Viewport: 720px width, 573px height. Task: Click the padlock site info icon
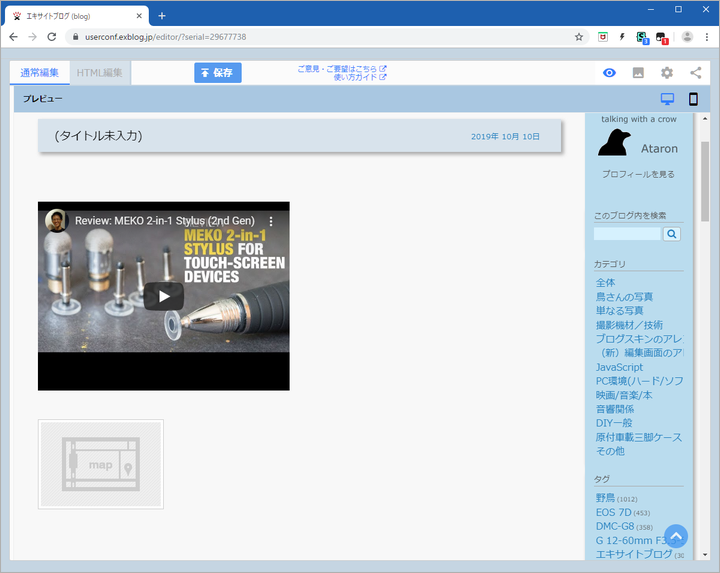pyautogui.click(x=76, y=37)
